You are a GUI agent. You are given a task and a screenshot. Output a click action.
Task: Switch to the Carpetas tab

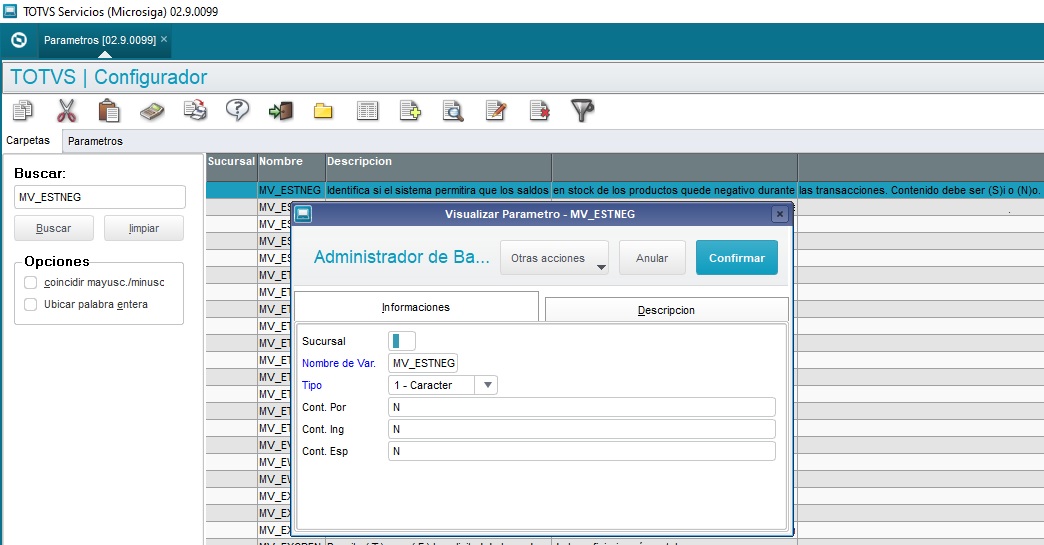point(28,140)
